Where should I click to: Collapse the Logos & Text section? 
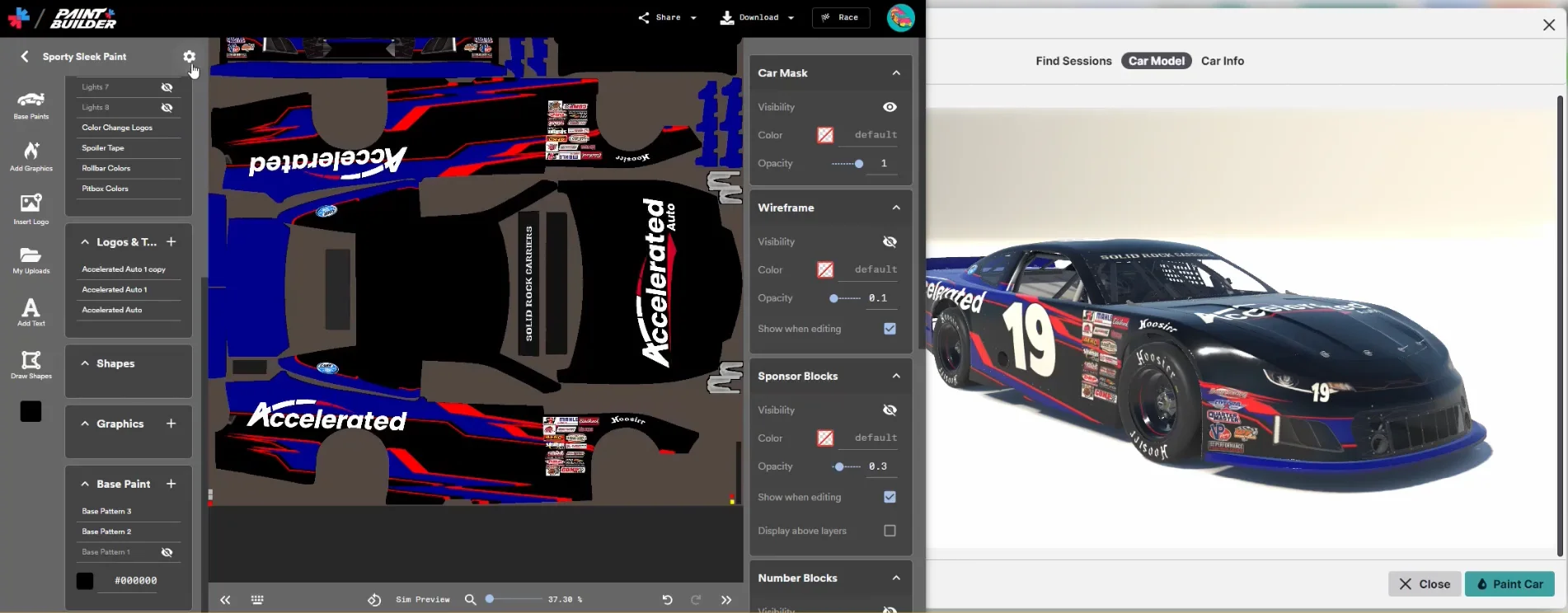(85, 241)
